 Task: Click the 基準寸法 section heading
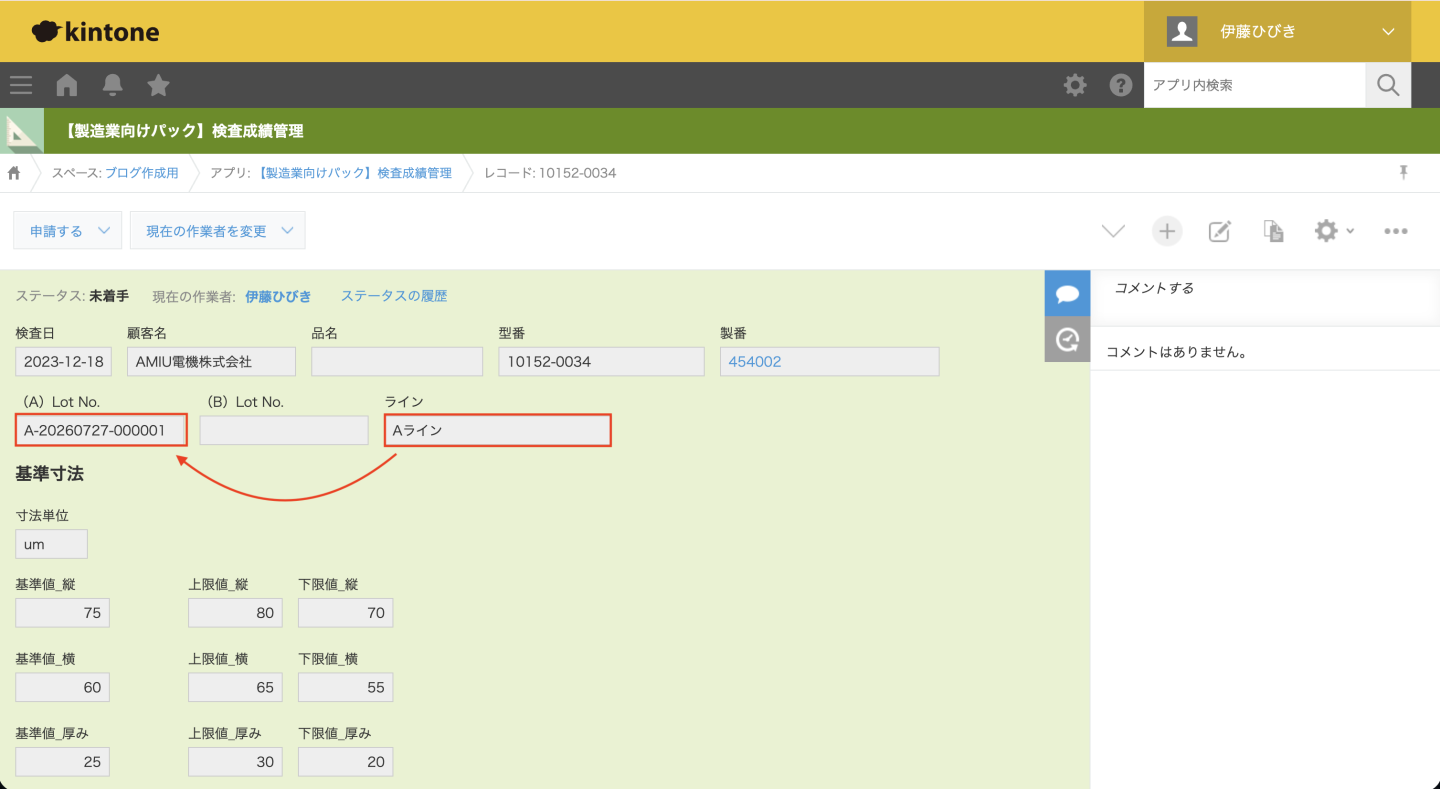point(49,474)
